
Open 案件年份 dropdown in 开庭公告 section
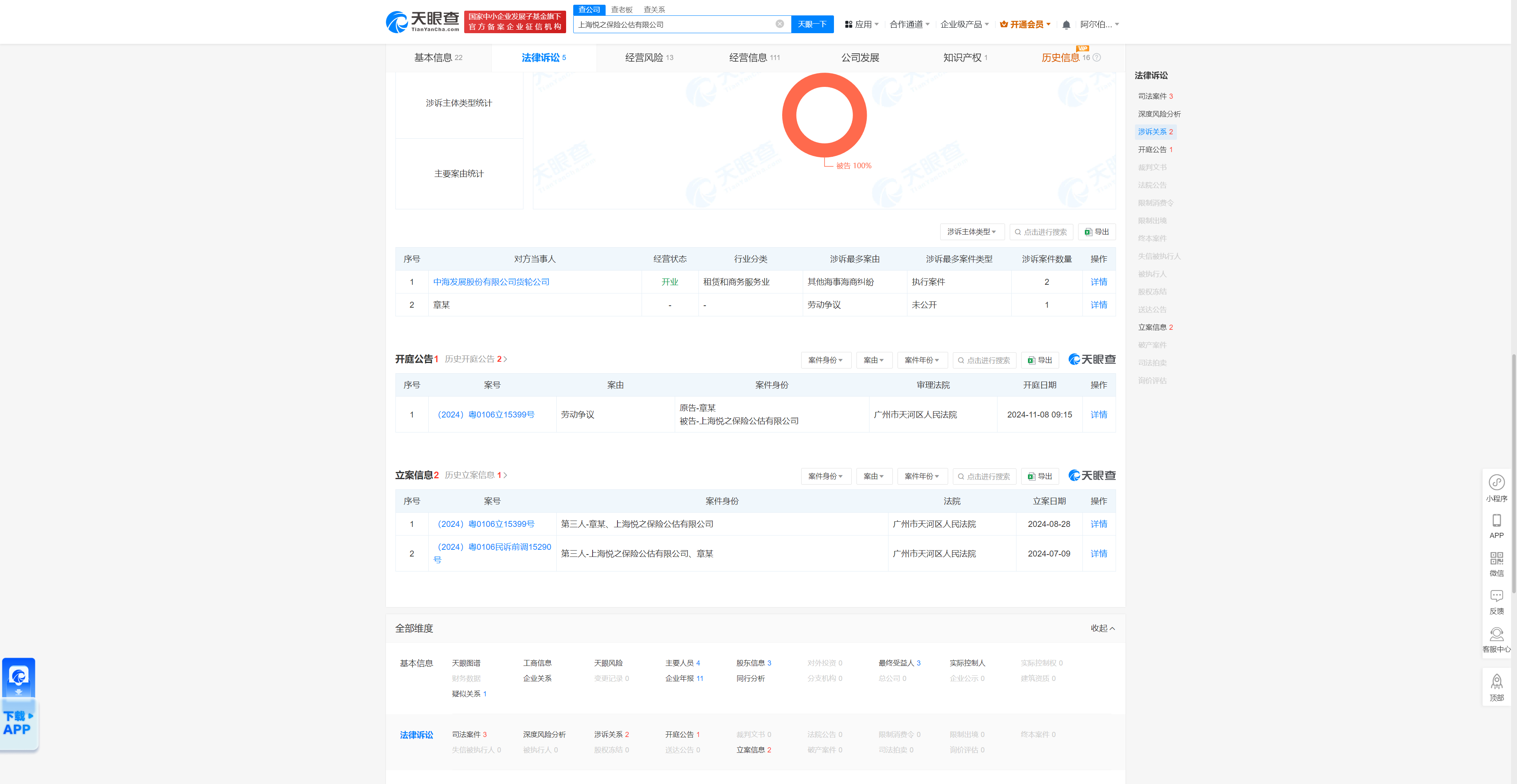pos(922,360)
